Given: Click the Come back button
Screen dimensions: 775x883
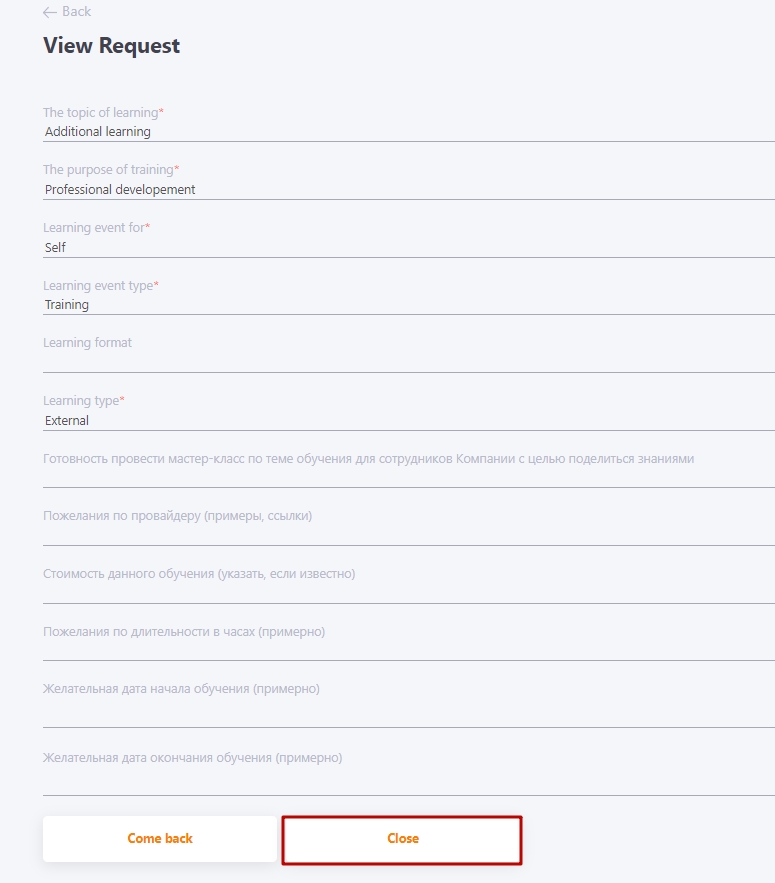Looking at the screenshot, I should click(x=159, y=838).
